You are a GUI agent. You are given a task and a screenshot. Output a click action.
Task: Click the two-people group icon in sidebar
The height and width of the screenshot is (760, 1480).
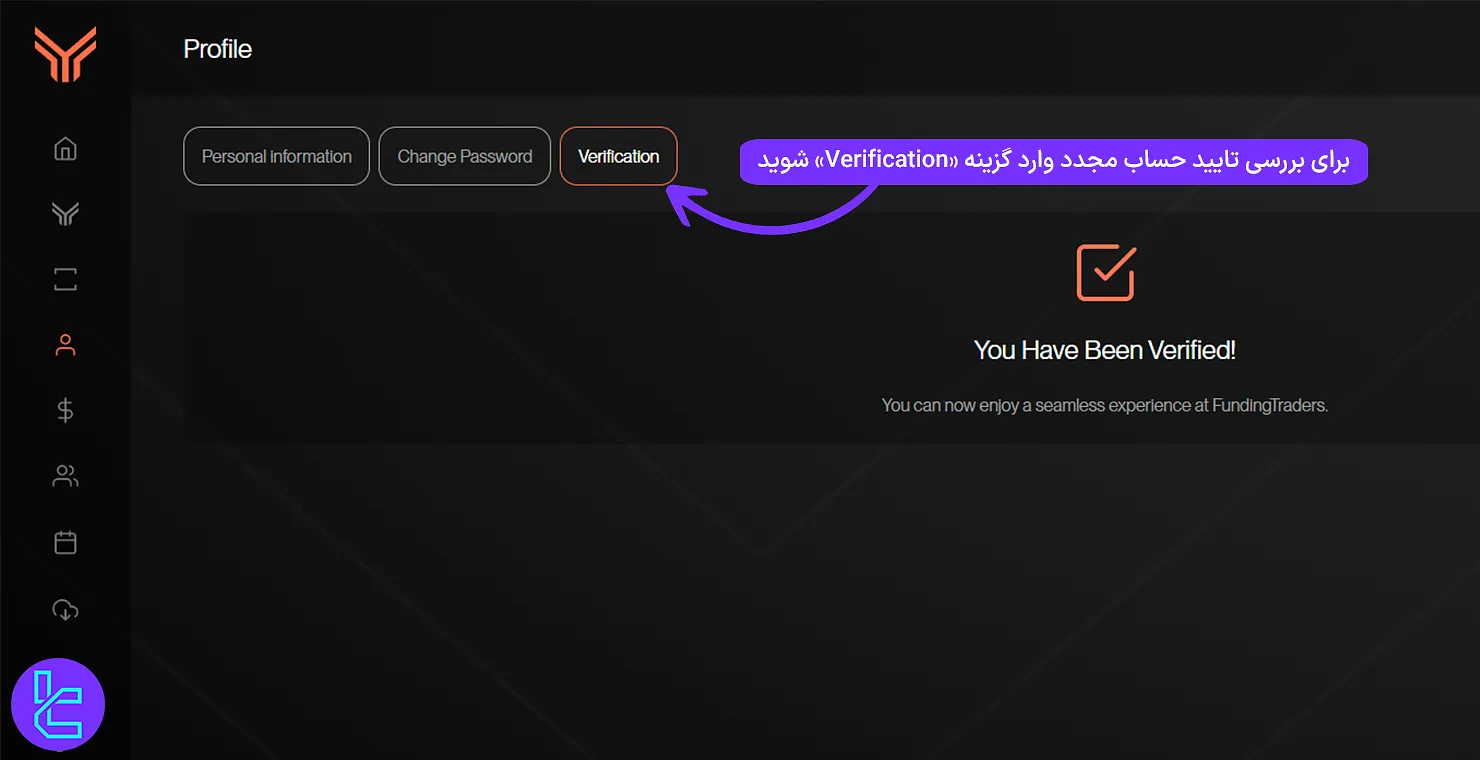pos(65,476)
